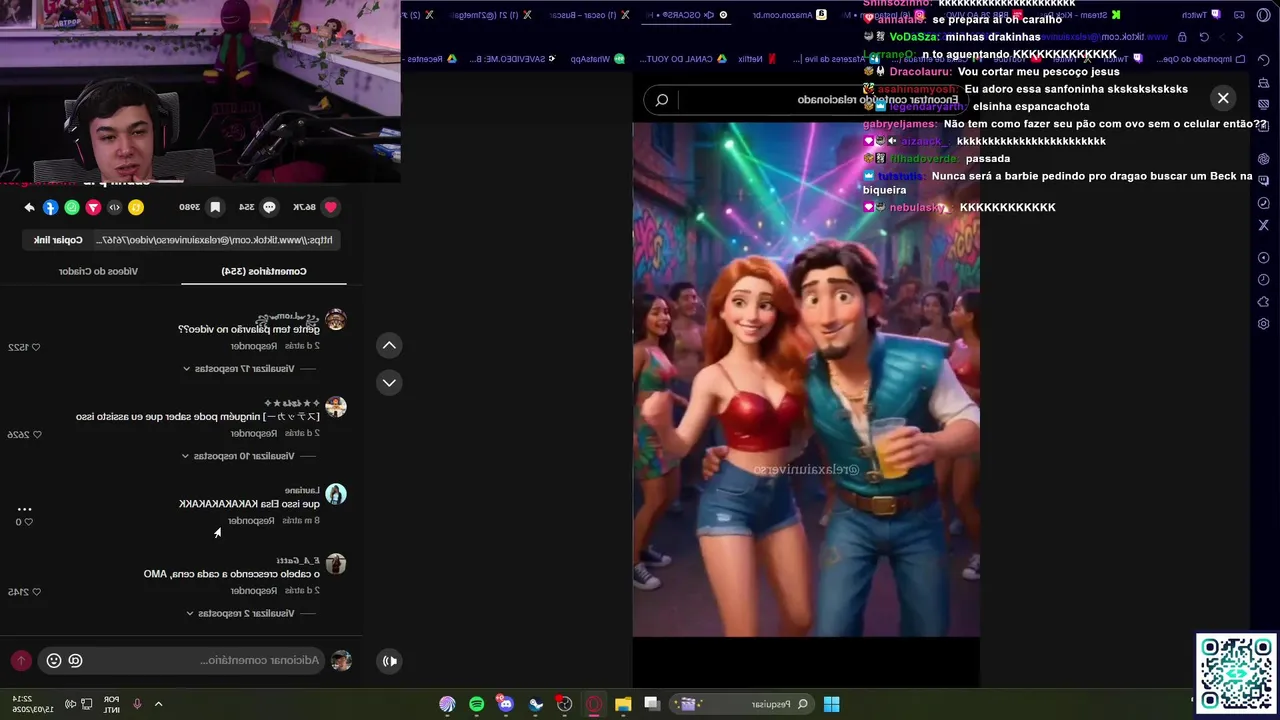Expand Visualizar 17 respostas
1280x720 pixels.
(239, 368)
